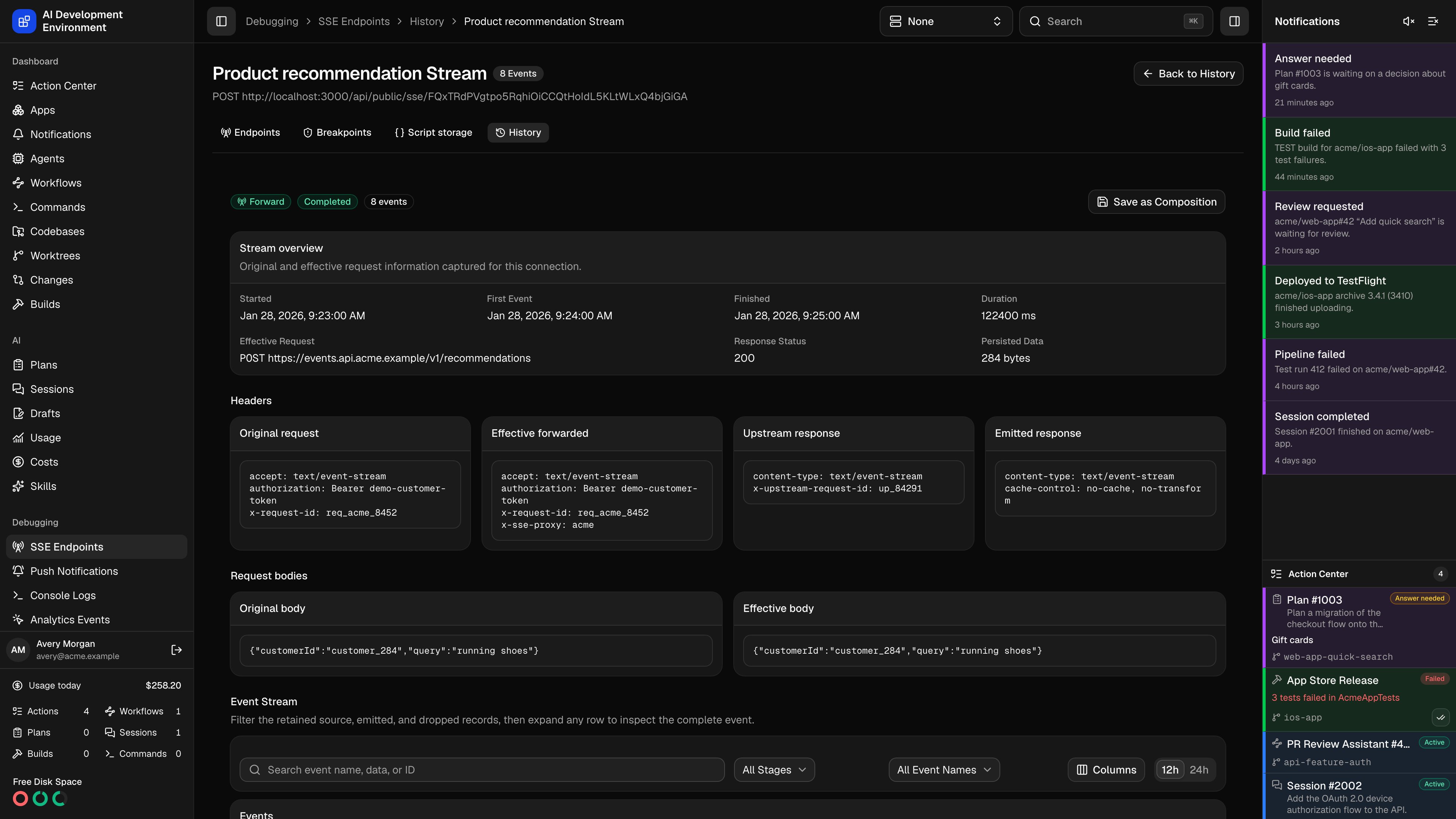The image size is (1456, 819).
Task: Open the None environment selector
Action: coord(946,22)
